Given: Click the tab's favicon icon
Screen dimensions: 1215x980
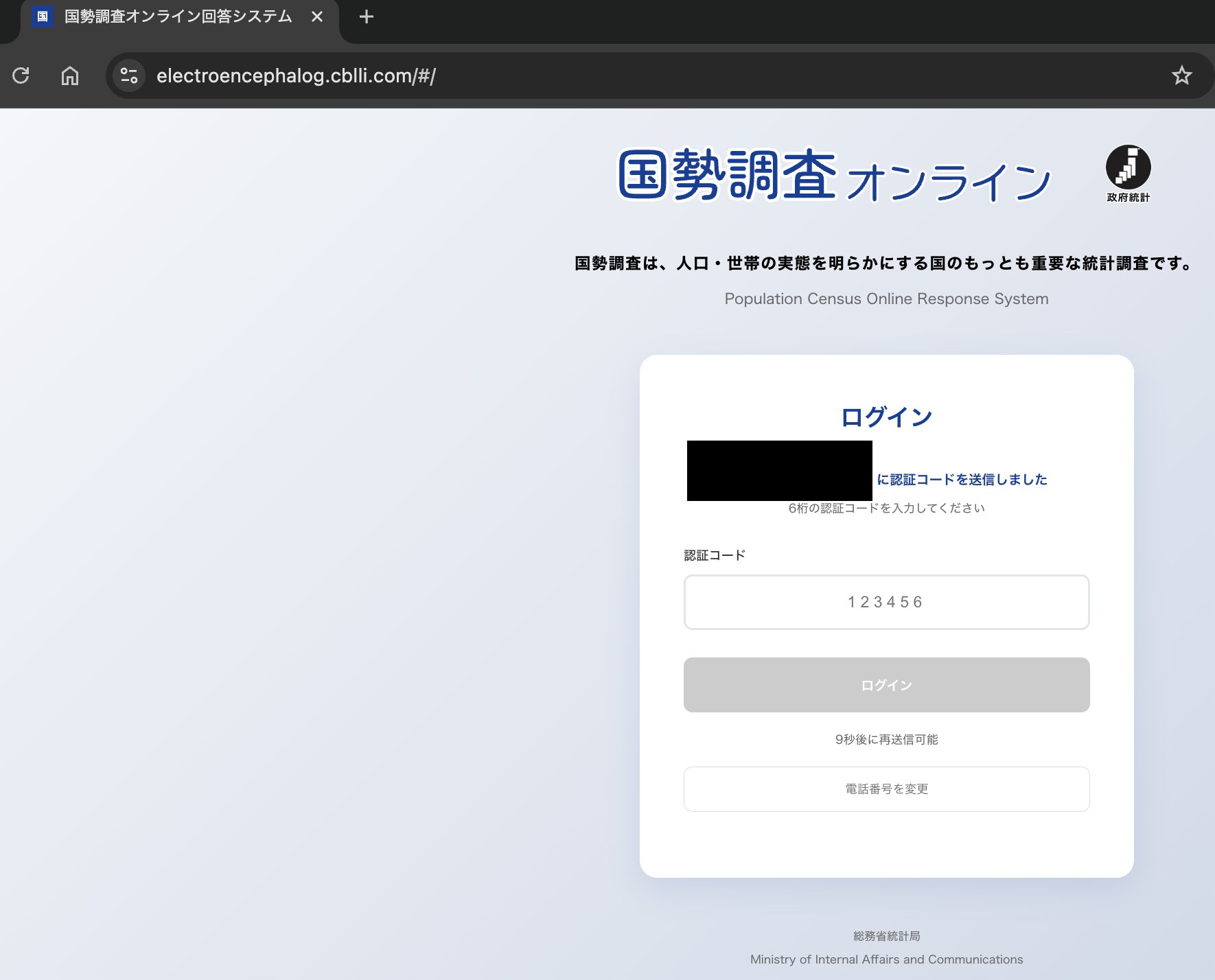Looking at the screenshot, I should [43, 16].
